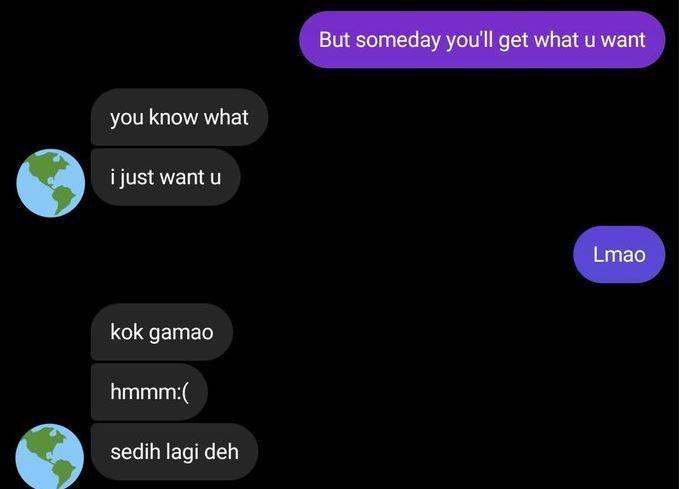The height and width of the screenshot is (489, 679).
Task: Open the globe avatar beside "i just want u"
Action: (x=51, y=183)
